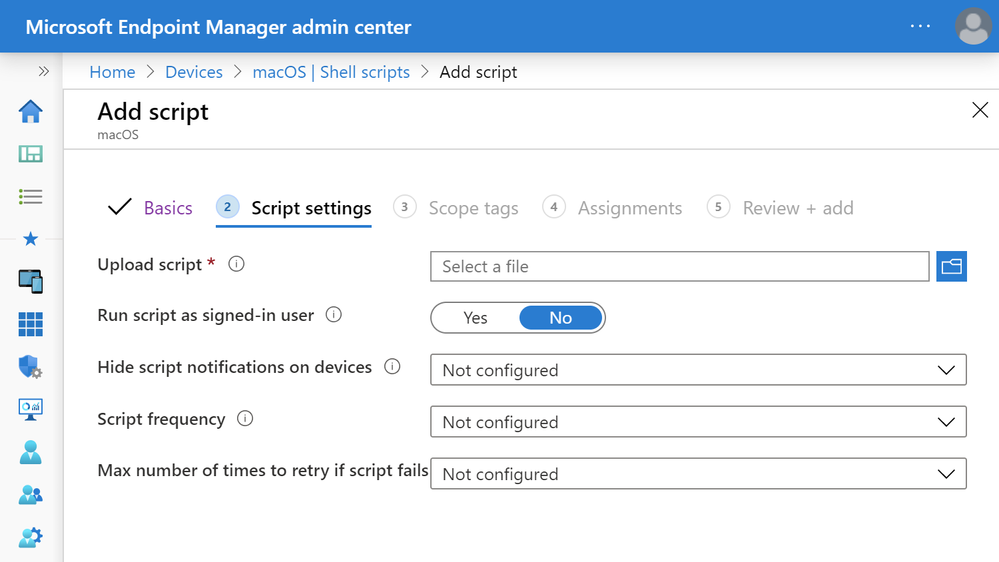
Task: Open the account avatar in header
Action: pos(973,26)
